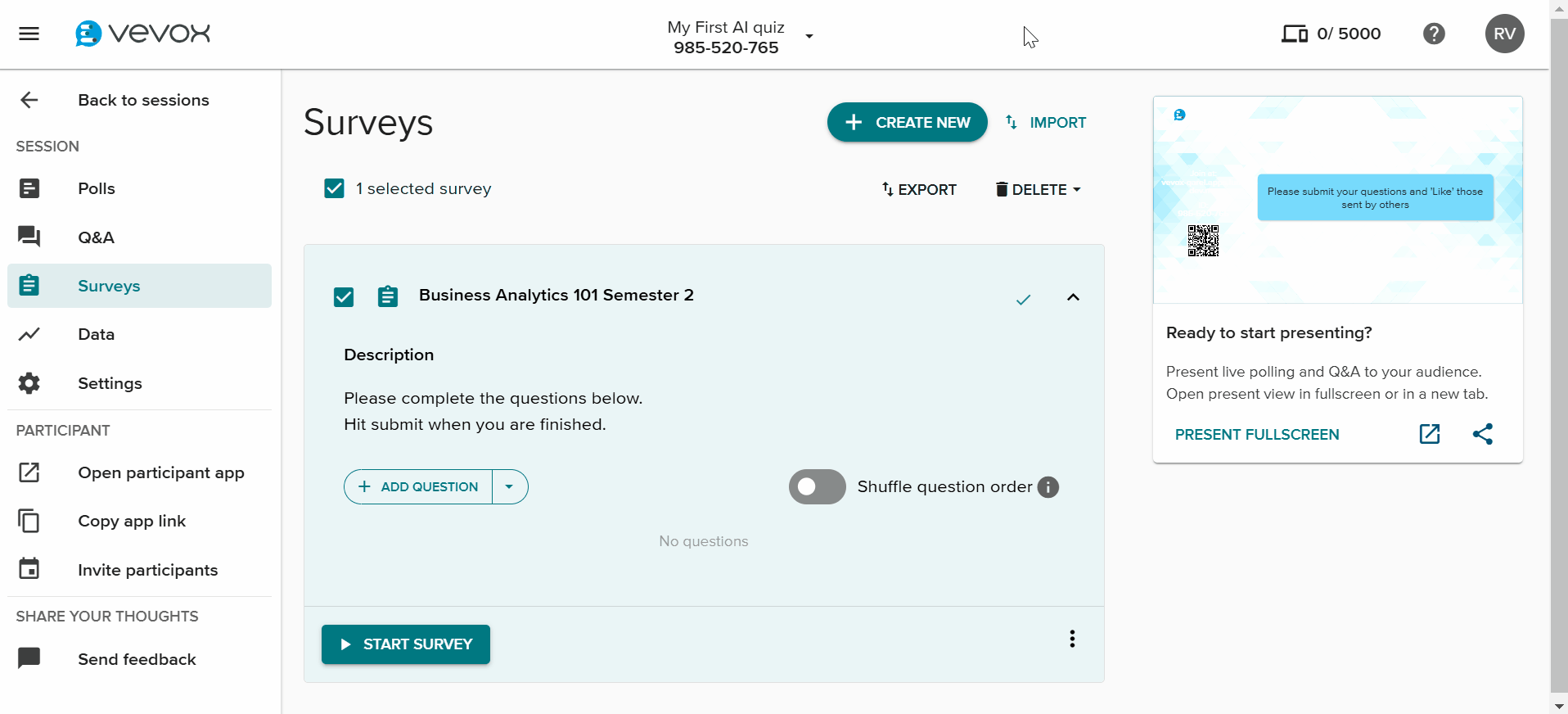Open present view in new tab icon
1568x714 pixels.
click(x=1430, y=434)
